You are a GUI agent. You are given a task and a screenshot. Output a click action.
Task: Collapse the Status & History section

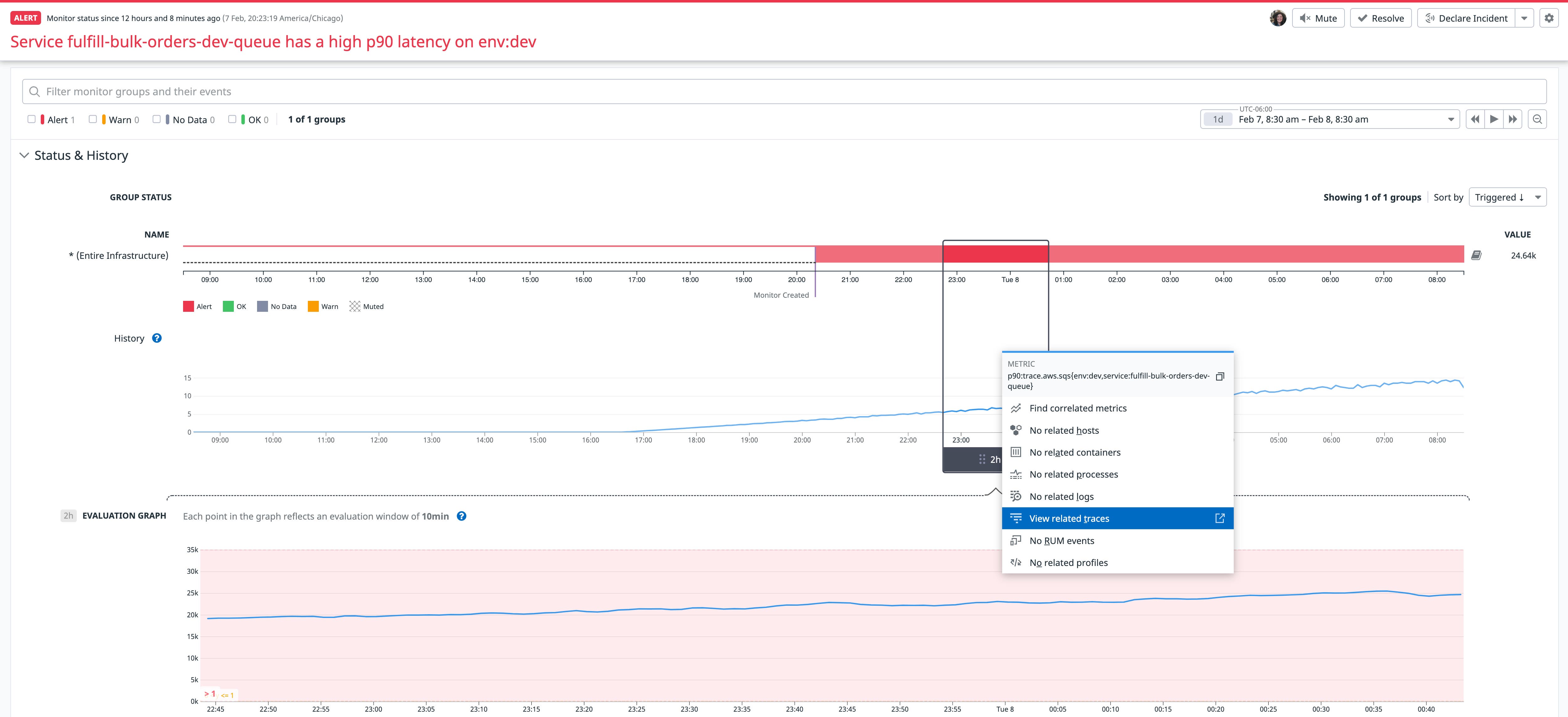[x=24, y=155]
